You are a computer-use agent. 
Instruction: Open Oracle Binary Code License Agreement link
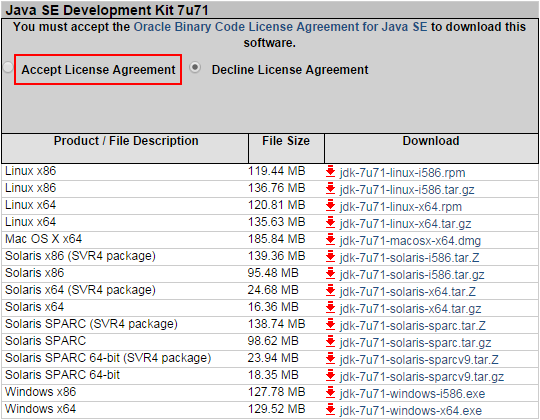(x=280, y=27)
